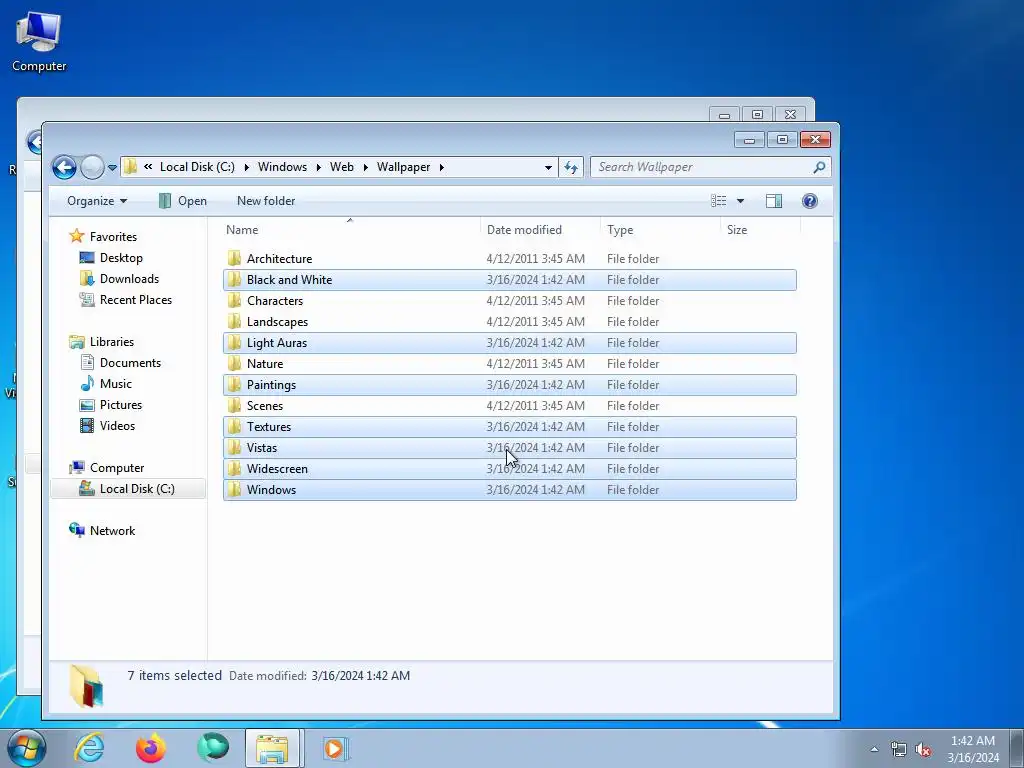Sort by the Name column header
The height and width of the screenshot is (768, 1024).
coord(350,230)
